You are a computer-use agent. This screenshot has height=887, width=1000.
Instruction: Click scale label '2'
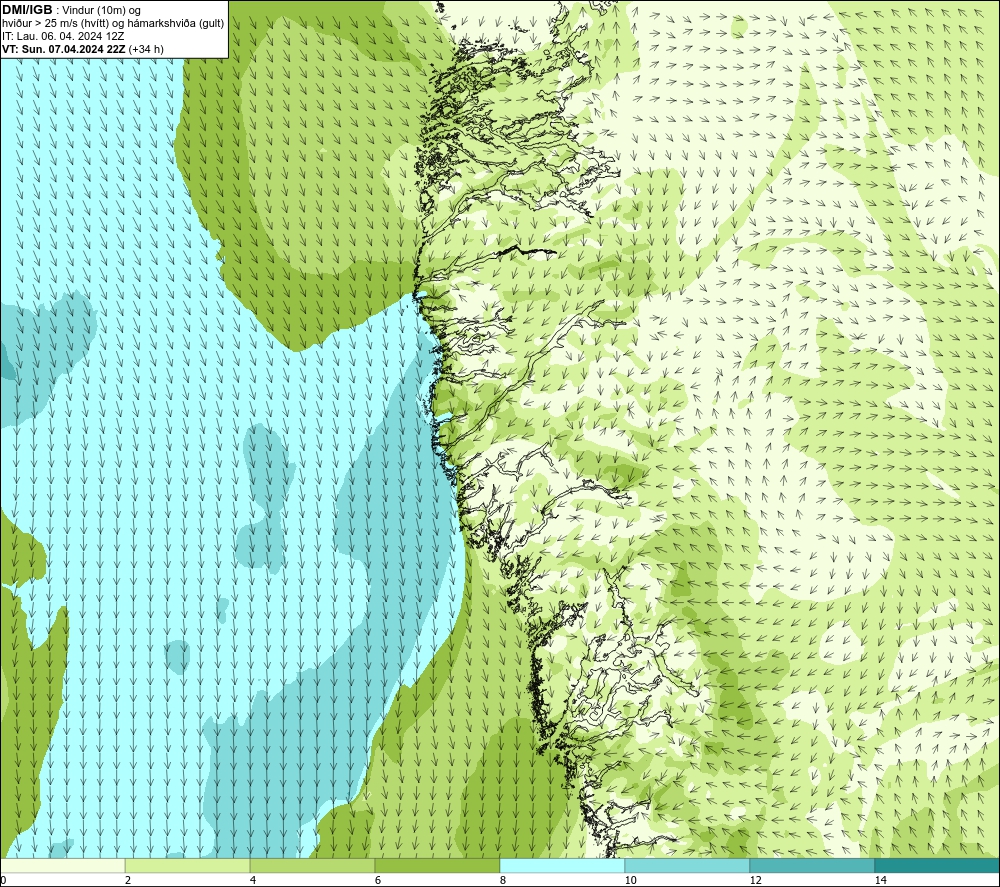[x=128, y=880]
